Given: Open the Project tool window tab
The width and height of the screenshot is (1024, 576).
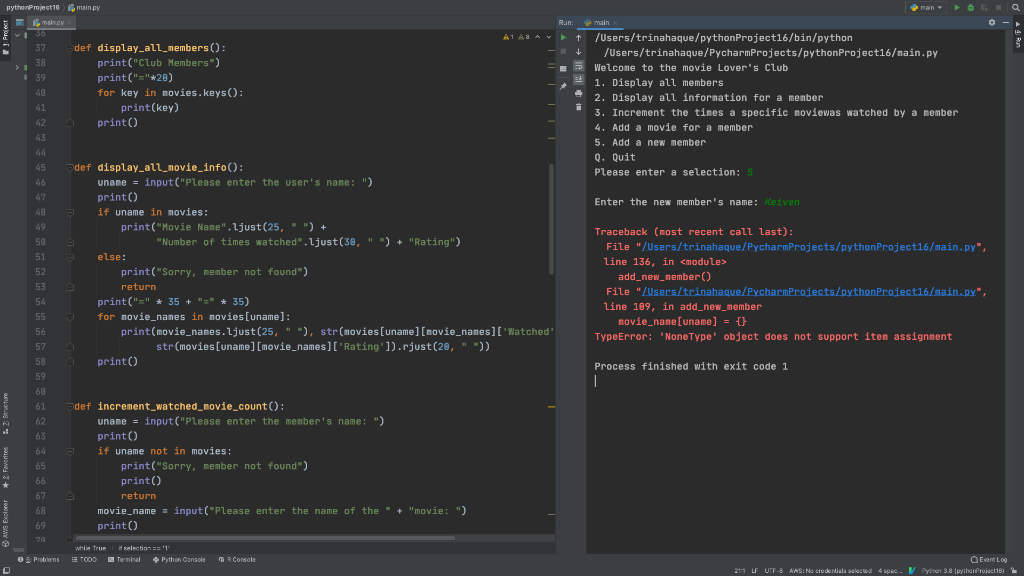Looking at the screenshot, I should point(5,37).
